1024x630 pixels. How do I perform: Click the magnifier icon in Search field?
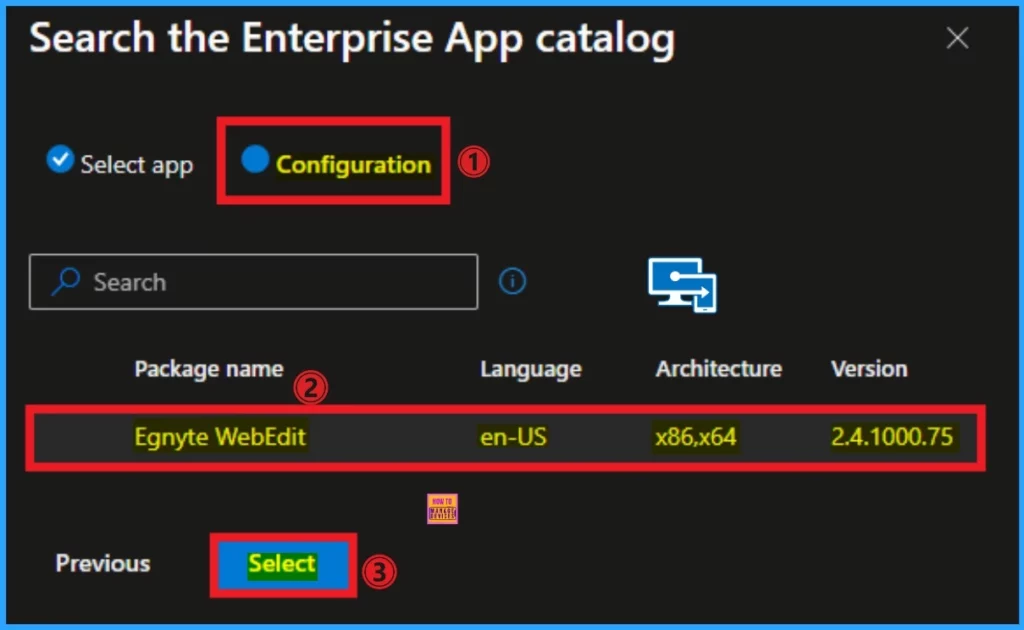click(66, 281)
